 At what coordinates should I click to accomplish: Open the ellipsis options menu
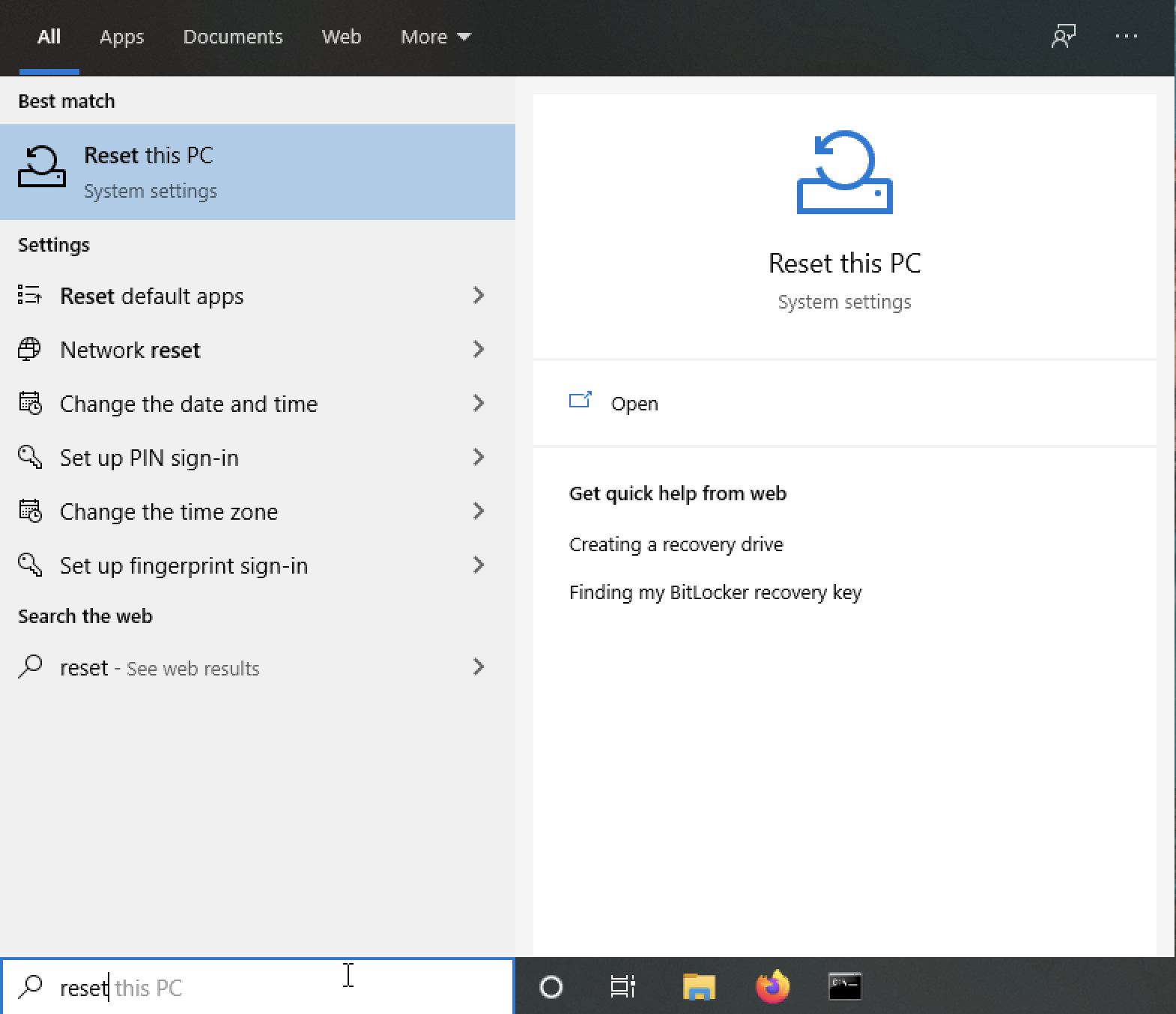click(1127, 36)
